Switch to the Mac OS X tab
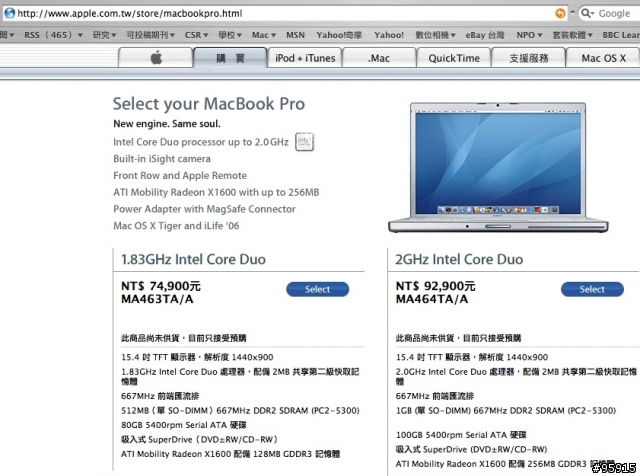 603,58
